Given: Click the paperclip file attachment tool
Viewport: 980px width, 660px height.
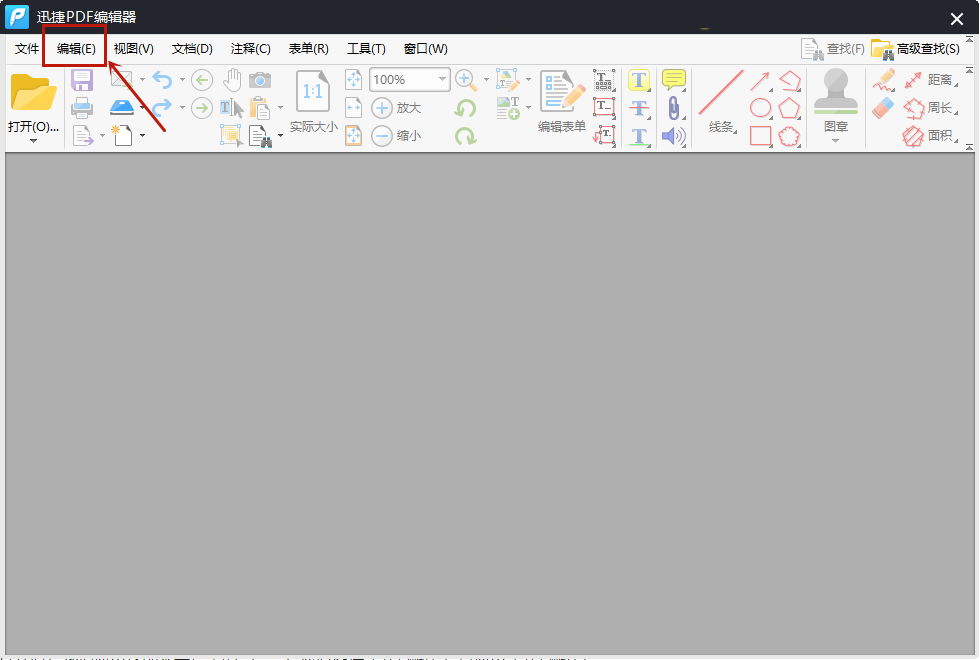Looking at the screenshot, I should tap(674, 108).
